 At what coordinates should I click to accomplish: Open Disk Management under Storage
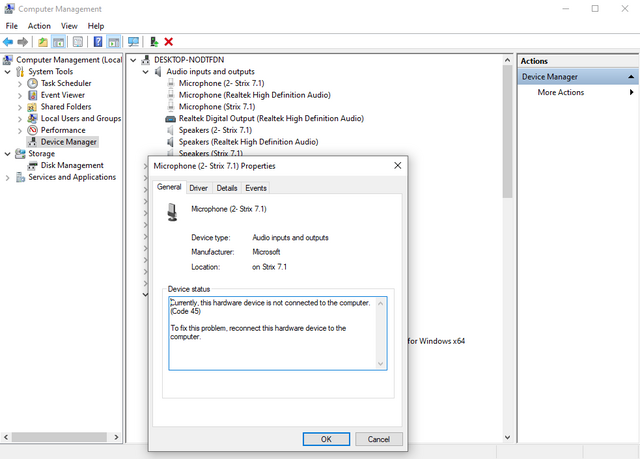tap(71, 165)
